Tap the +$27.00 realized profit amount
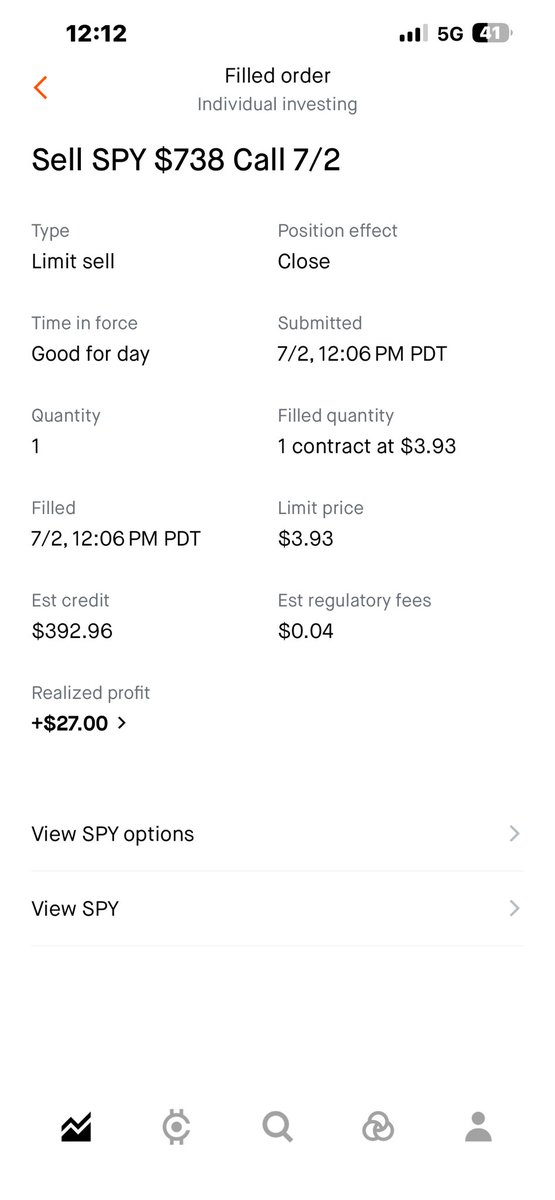 (x=70, y=723)
